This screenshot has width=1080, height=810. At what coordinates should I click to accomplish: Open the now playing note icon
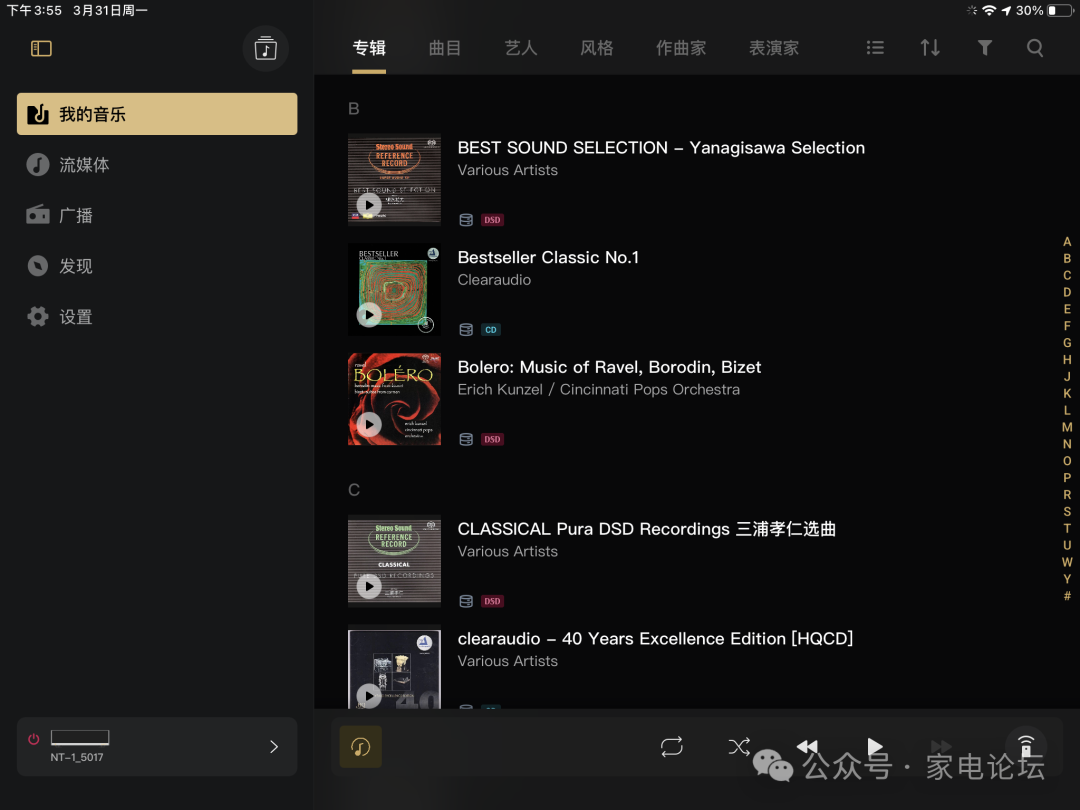[361, 747]
